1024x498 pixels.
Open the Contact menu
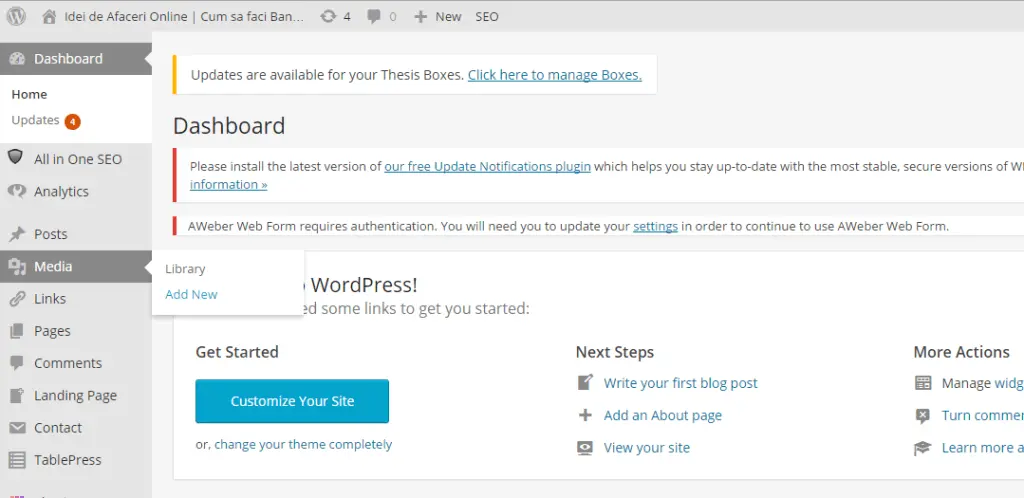coord(76,428)
